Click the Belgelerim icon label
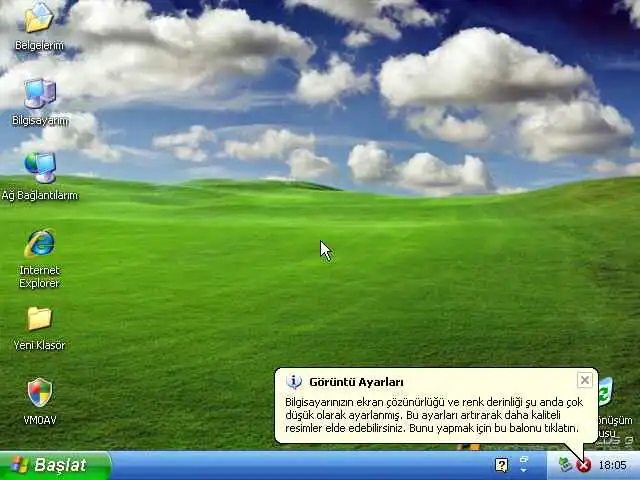The width and height of the screenshot is (640, 480). point(39,45)
